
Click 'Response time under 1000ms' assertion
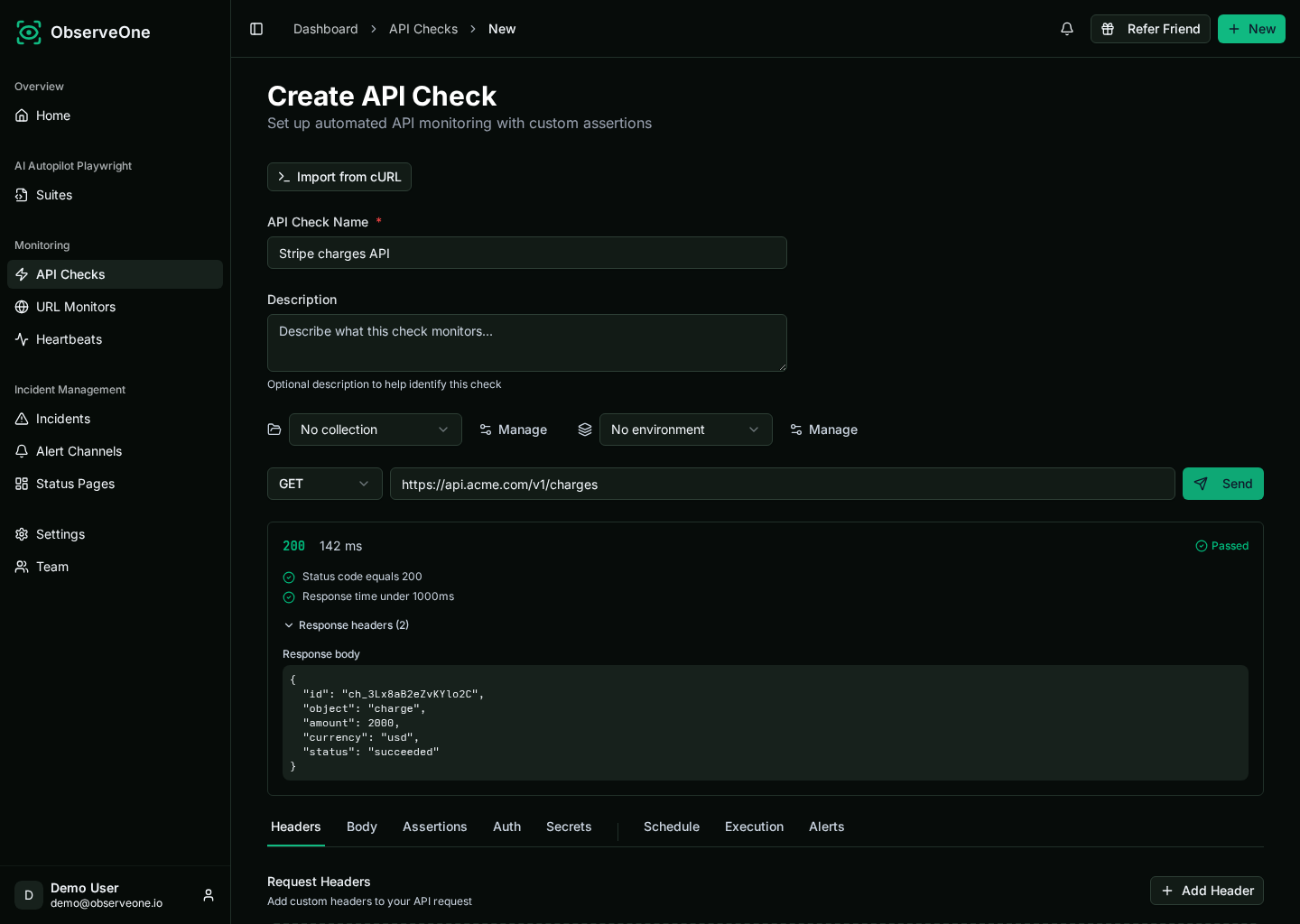378,596
